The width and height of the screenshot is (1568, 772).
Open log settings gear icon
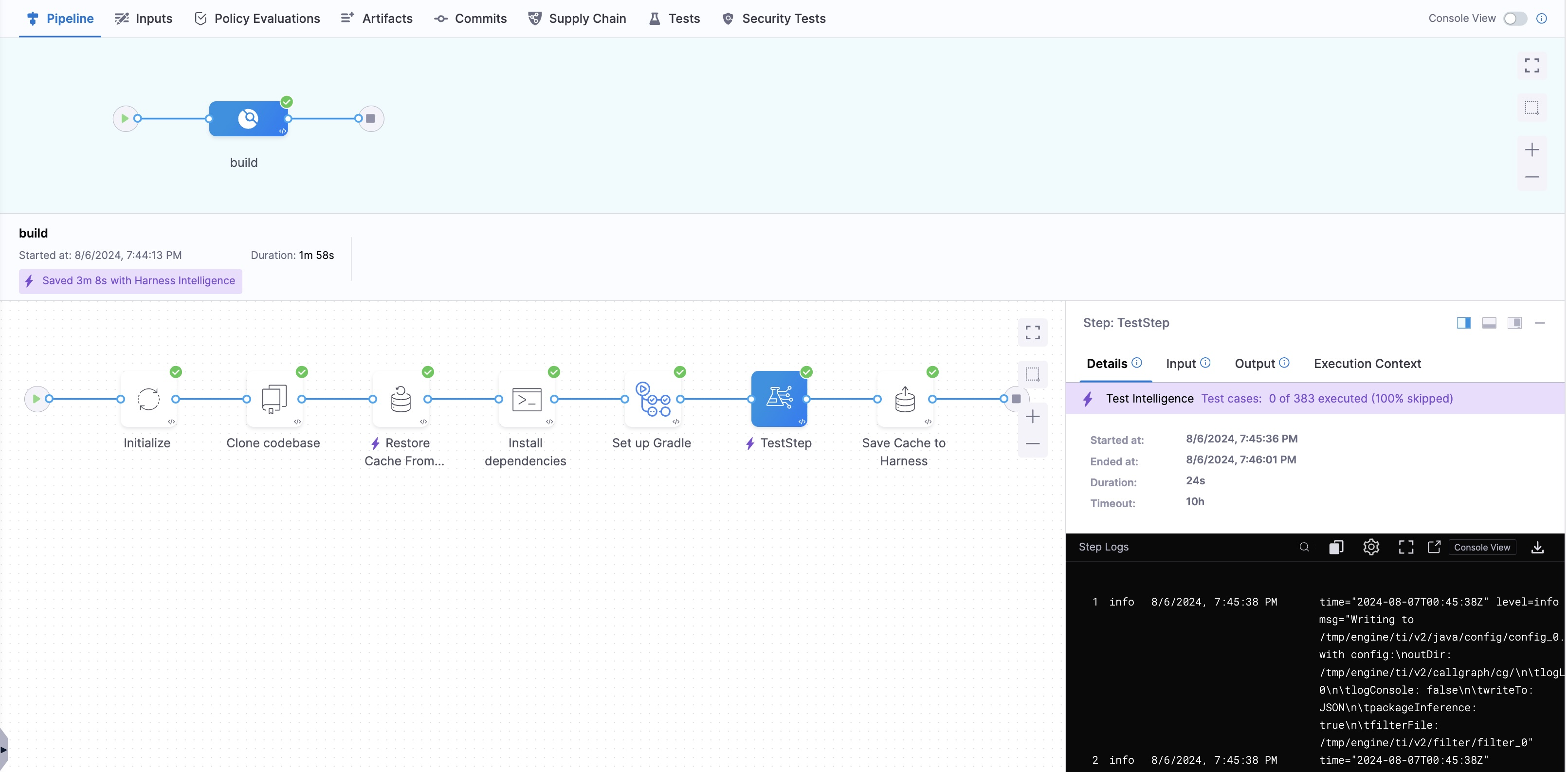[1371, 547]
